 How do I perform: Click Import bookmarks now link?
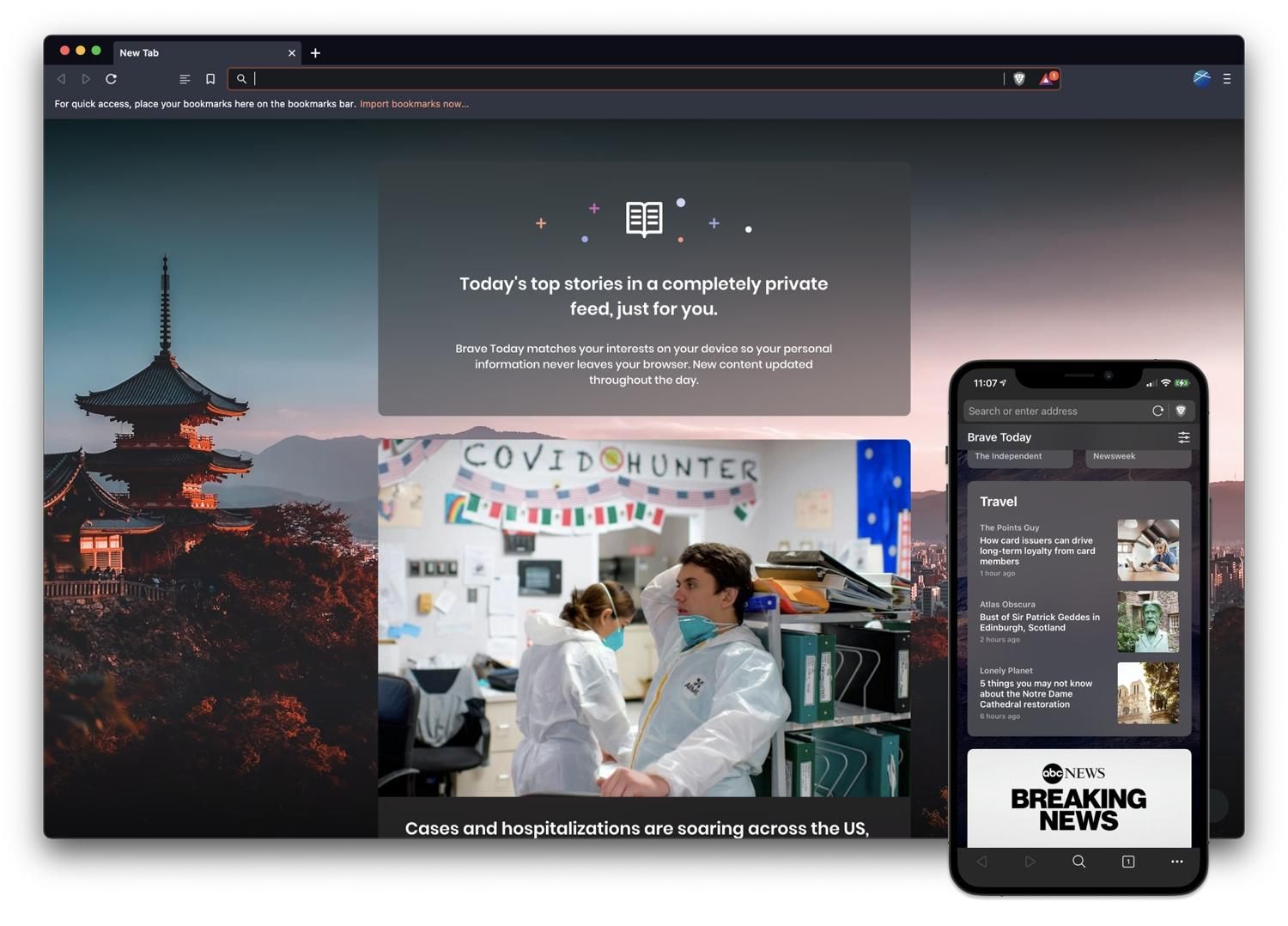tap(414, 104)
